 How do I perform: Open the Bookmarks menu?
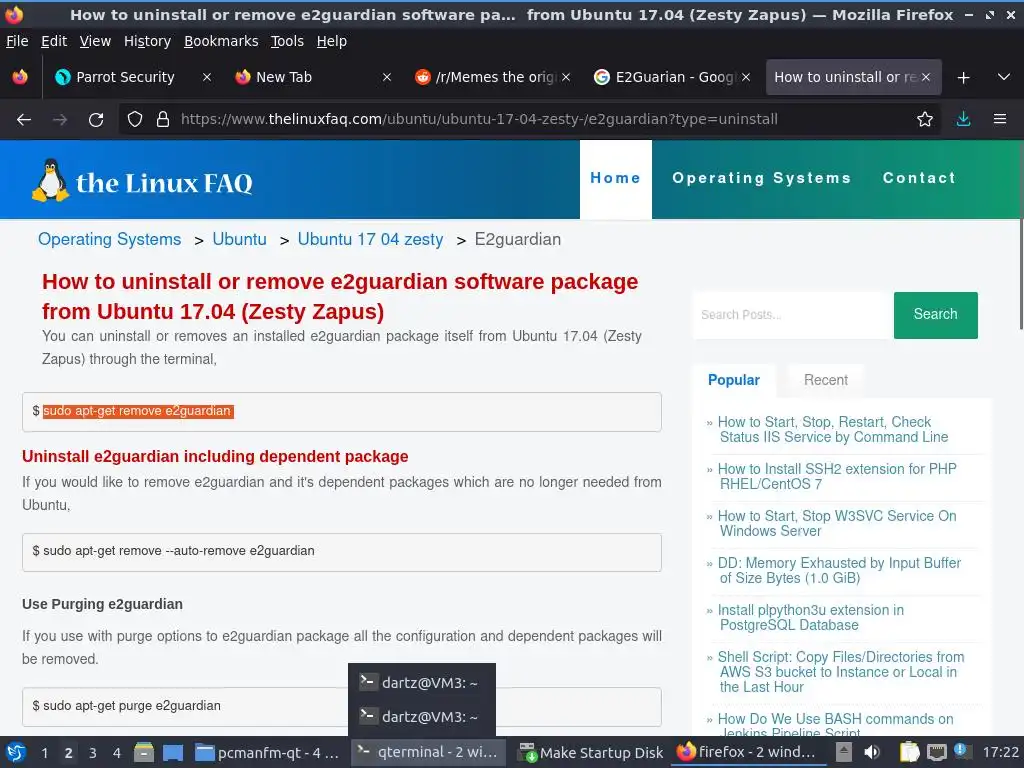point(221,41)
